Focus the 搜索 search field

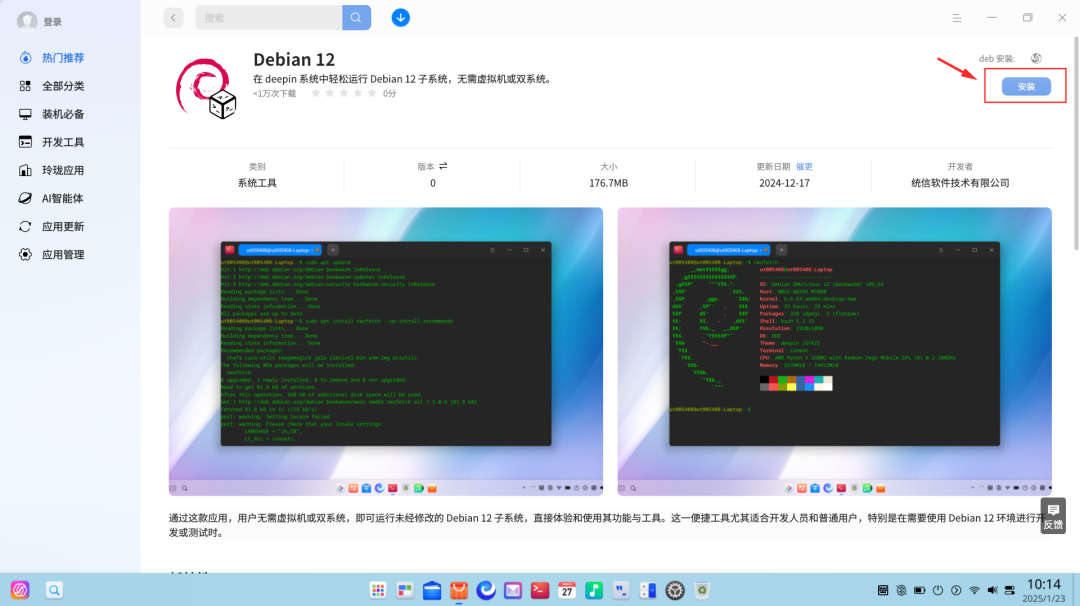[269, 18]
